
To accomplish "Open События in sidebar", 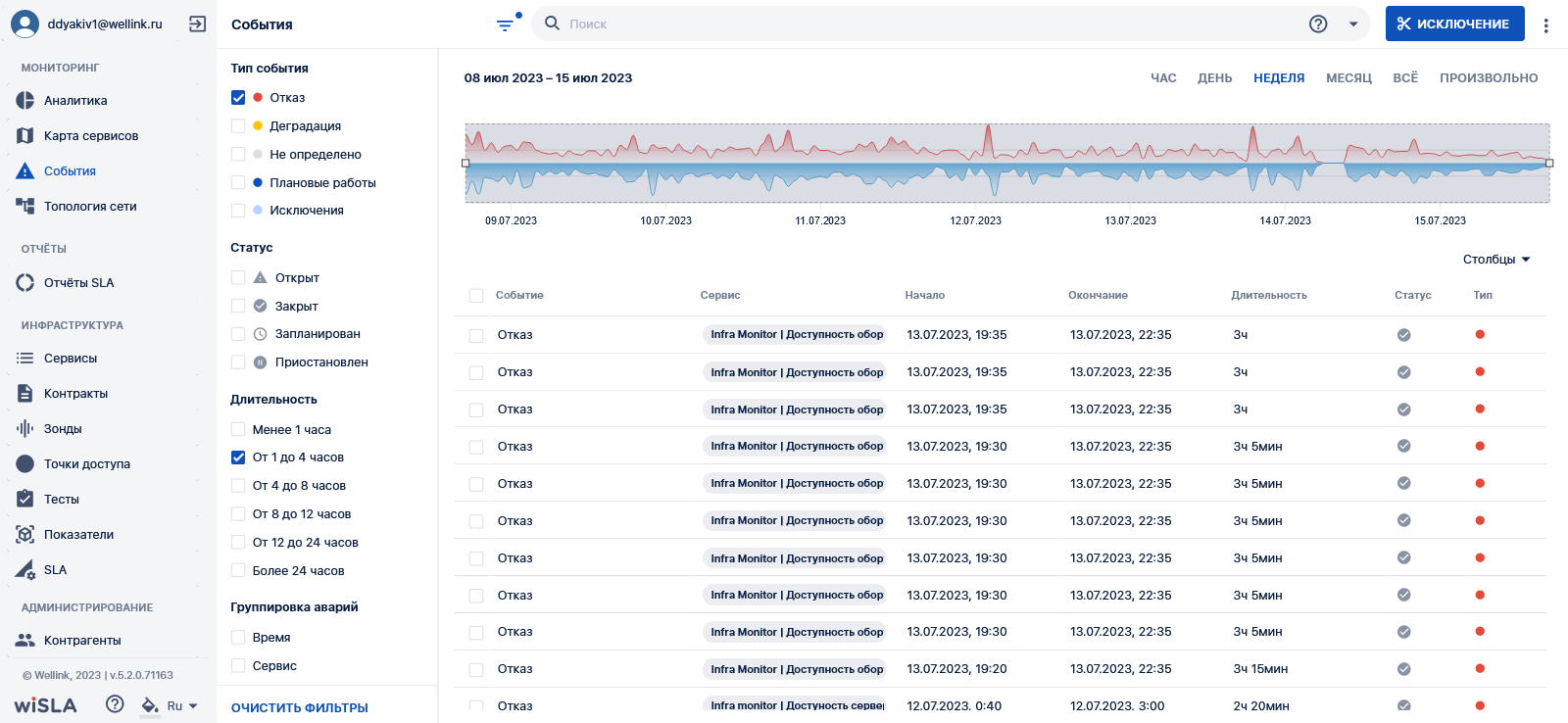I will coord(70,171).
